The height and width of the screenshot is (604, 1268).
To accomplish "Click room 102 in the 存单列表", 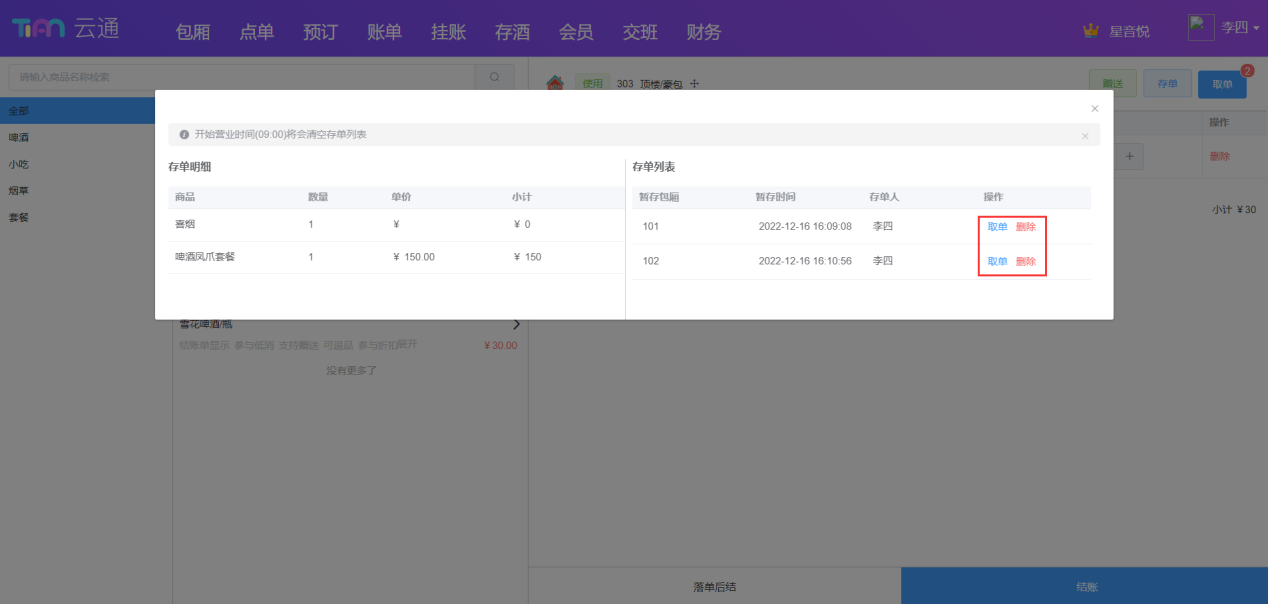I will 650,262.
